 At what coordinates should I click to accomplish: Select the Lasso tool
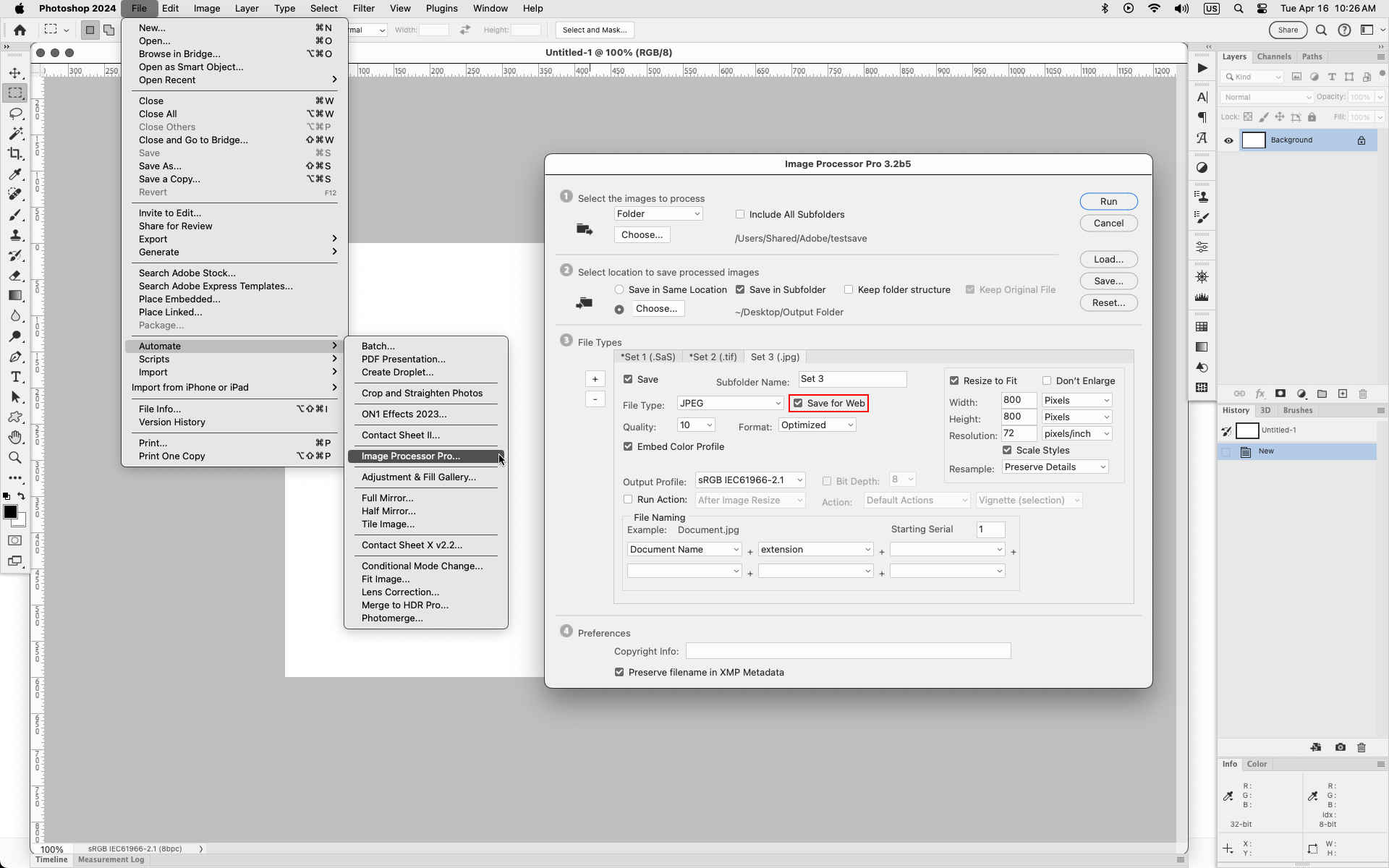(15, 113)
